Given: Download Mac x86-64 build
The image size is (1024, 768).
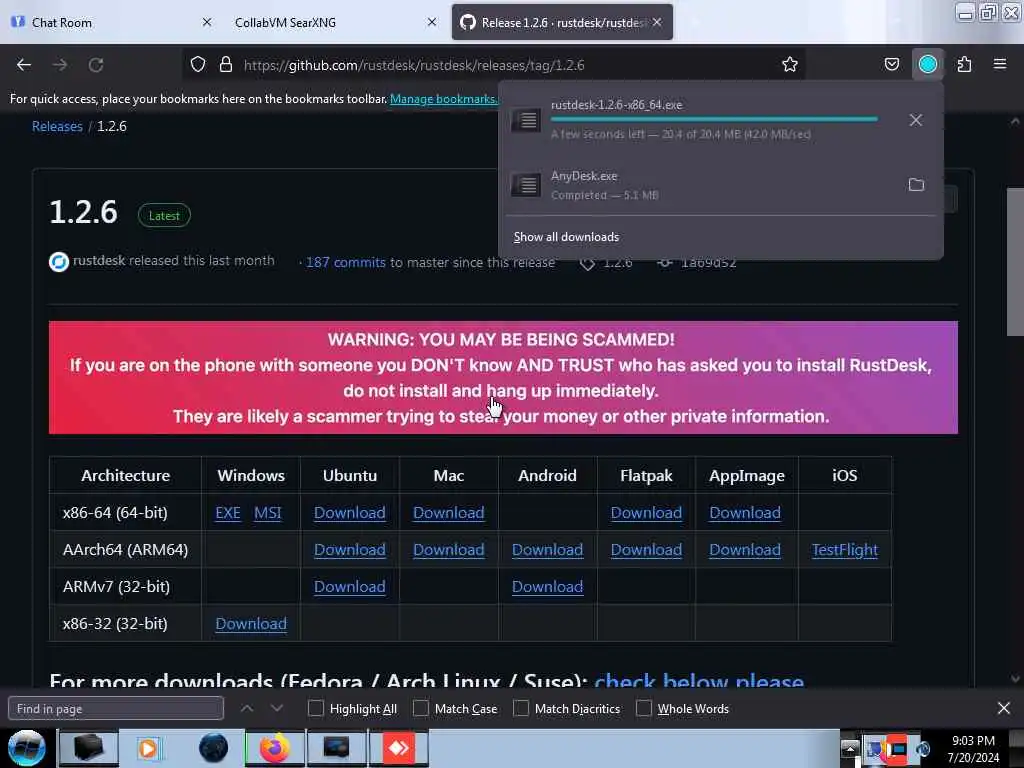Looking at the screenshot, I should pyautogui.click(x=449, y=513).
